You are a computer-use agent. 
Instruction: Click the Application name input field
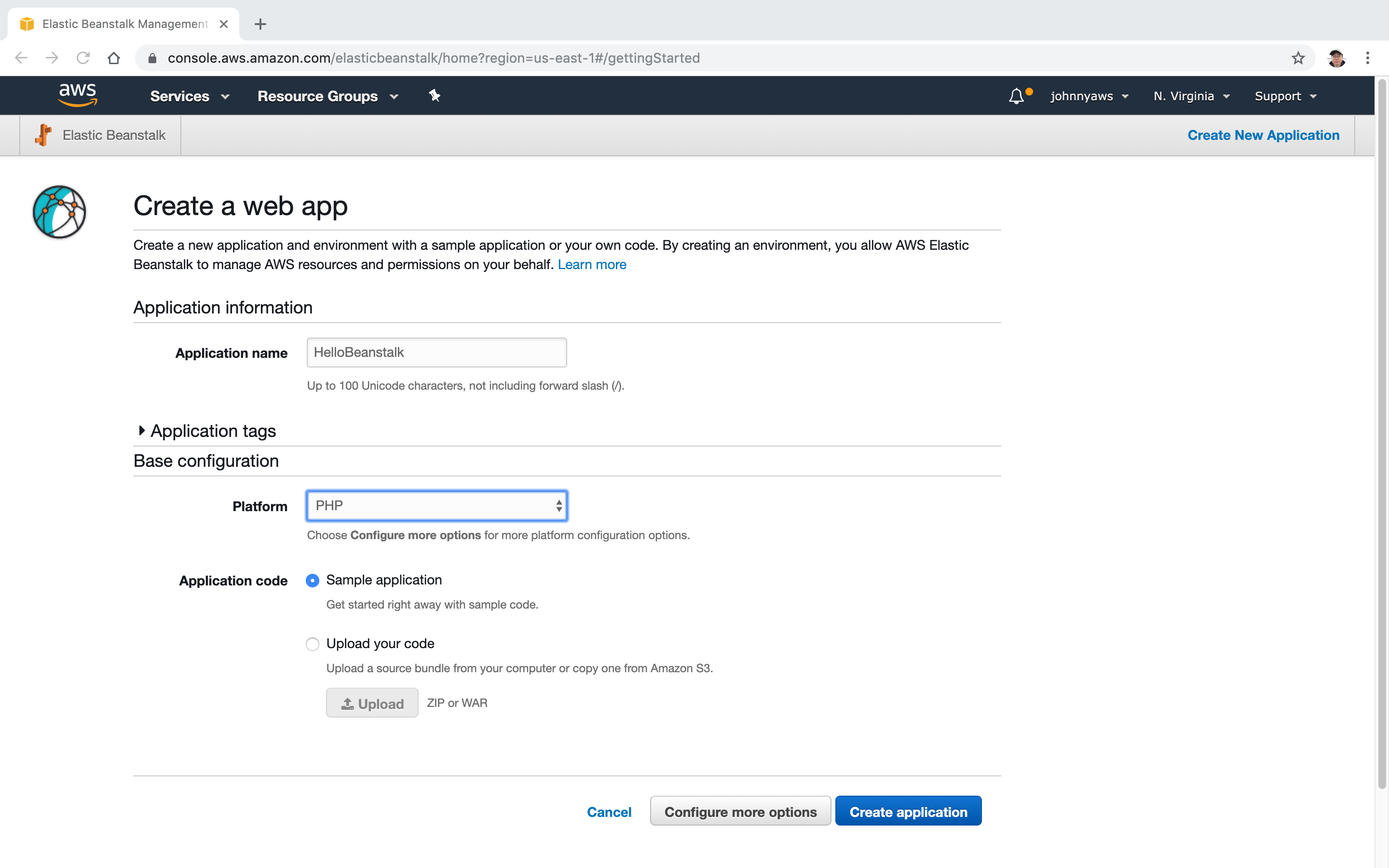437,353
